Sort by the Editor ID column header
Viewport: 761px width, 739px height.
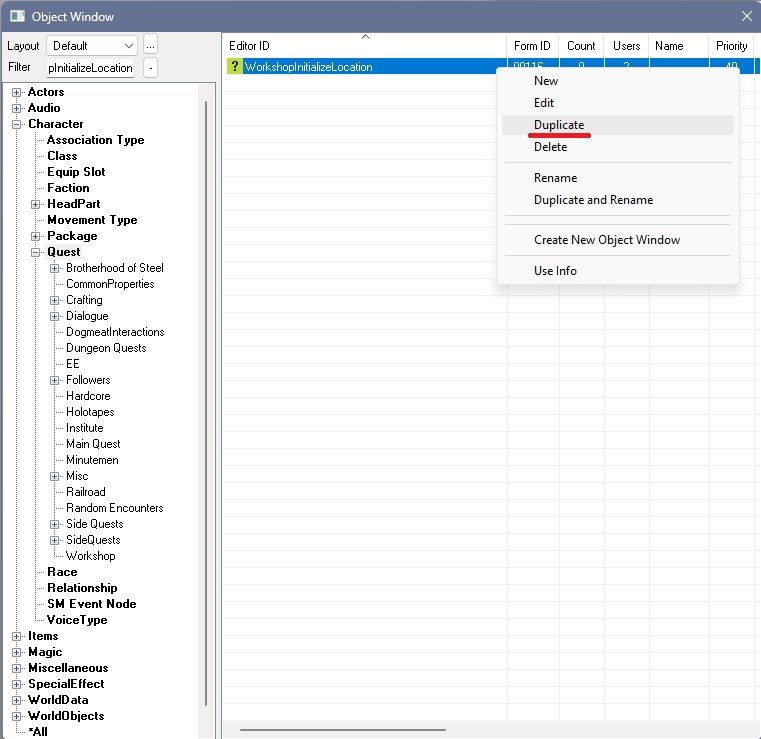pos(364,46)
